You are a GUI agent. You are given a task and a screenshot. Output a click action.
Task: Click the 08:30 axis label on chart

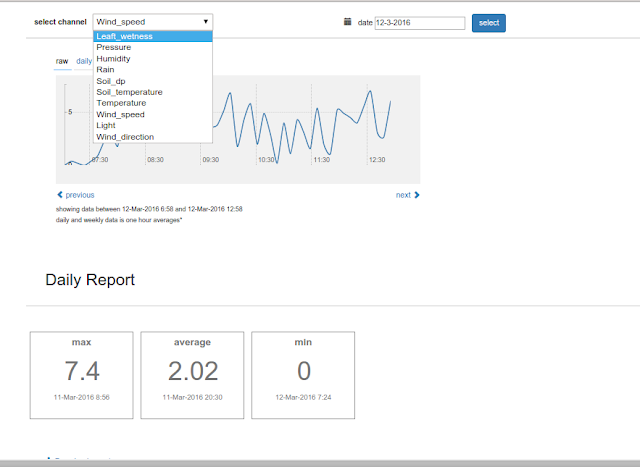pos(155,160)
